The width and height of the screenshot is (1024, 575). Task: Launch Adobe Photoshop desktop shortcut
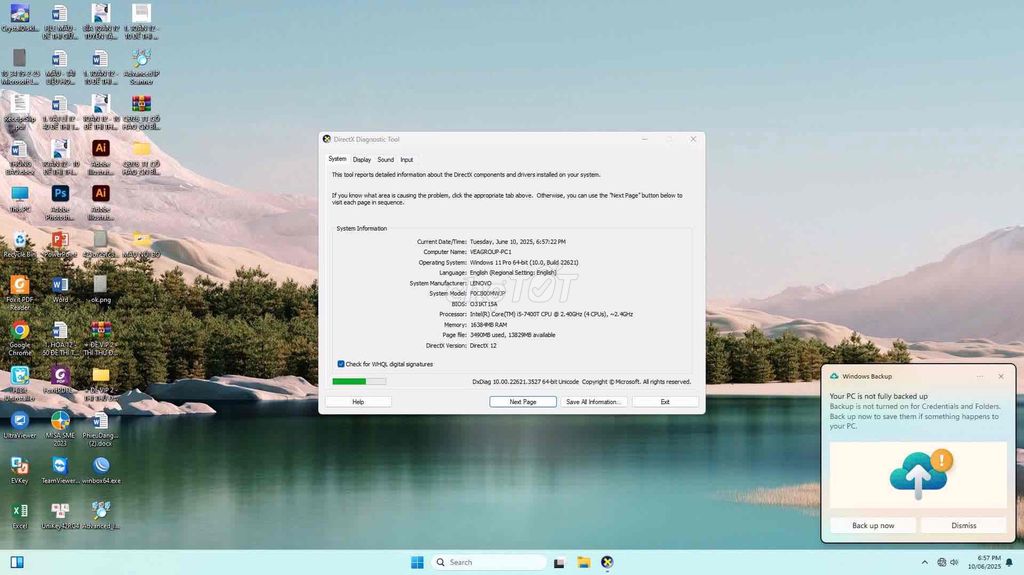click(60, 201)
